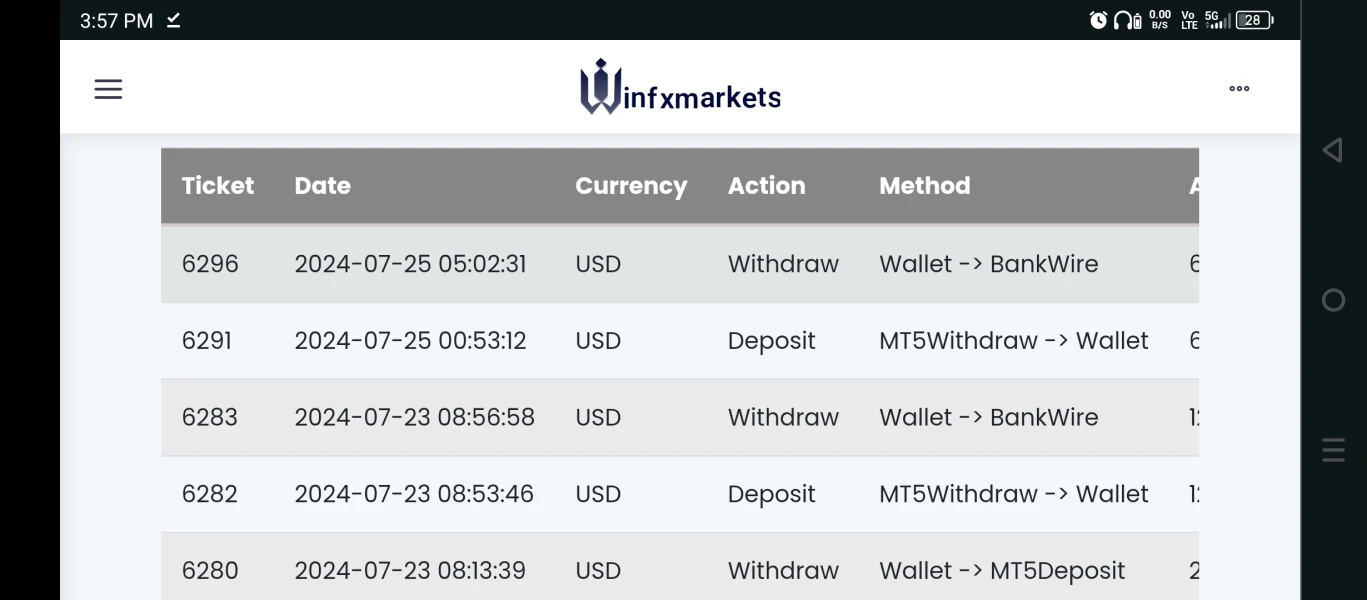The width and height of the screenshot is (1367, 600).
Task: Click the Action column header
Action: point(766,186)
